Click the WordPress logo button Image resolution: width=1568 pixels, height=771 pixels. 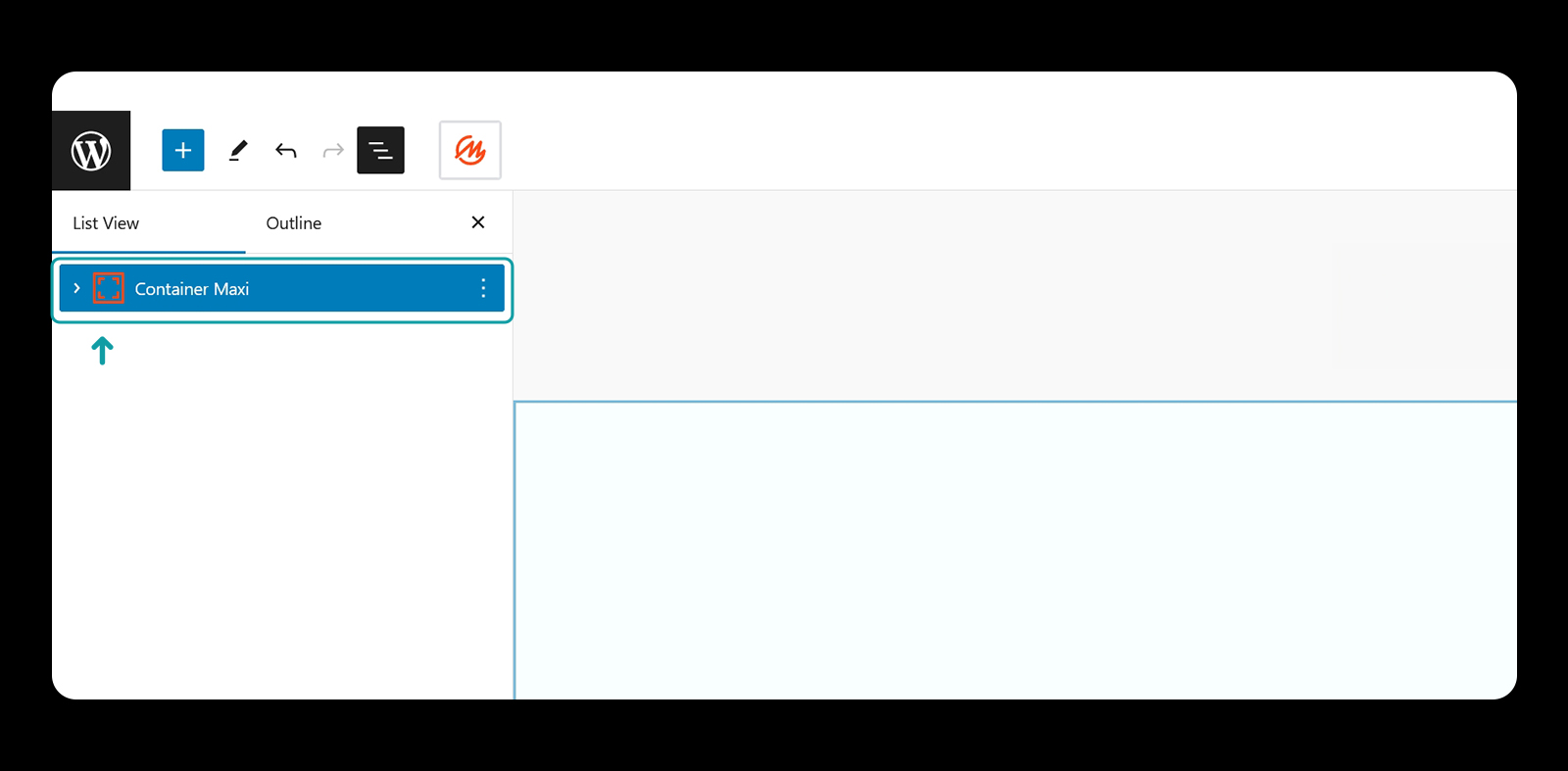(91, 151)
